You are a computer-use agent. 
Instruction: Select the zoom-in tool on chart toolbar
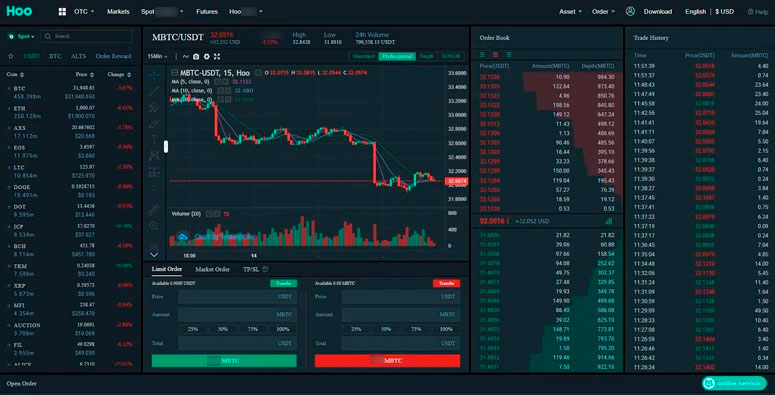pos(154,225)
